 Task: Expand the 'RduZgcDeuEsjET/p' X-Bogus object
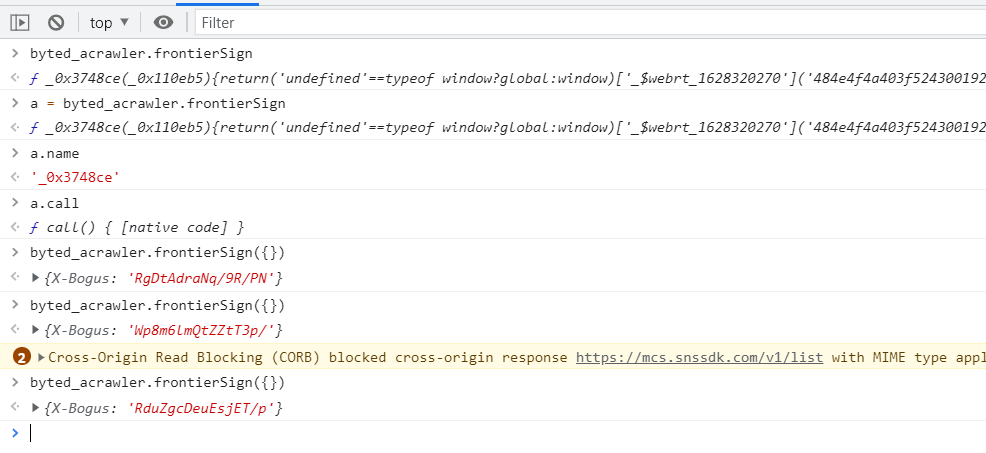tap(36, 408)
